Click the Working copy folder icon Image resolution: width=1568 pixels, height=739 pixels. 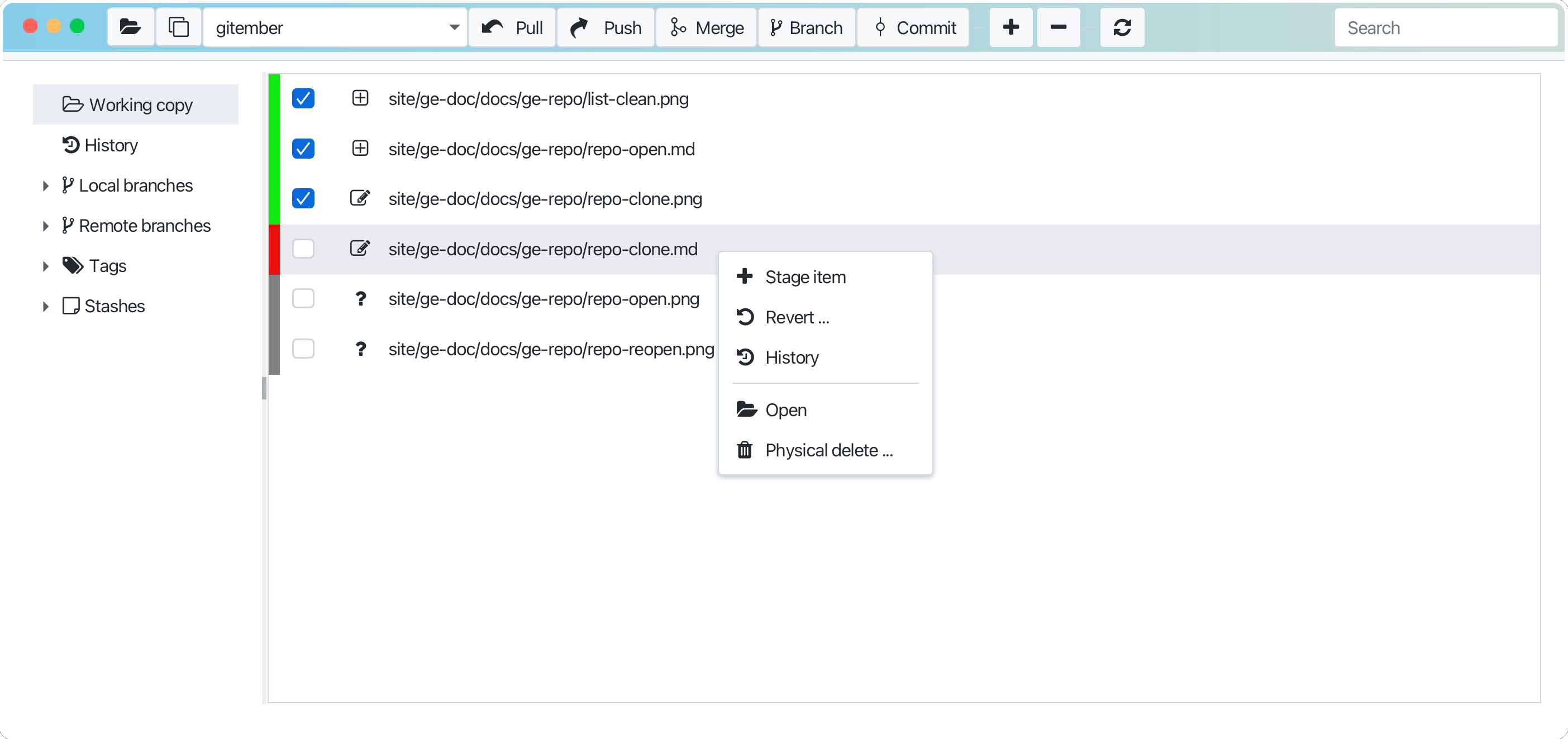(x=73, y=104)
